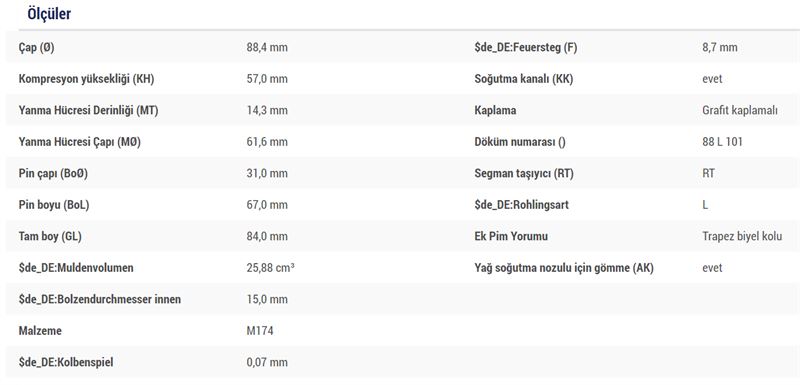The image size is (800, 385).
Task: Select the Feuersteg (F) label
Action: 526,47
